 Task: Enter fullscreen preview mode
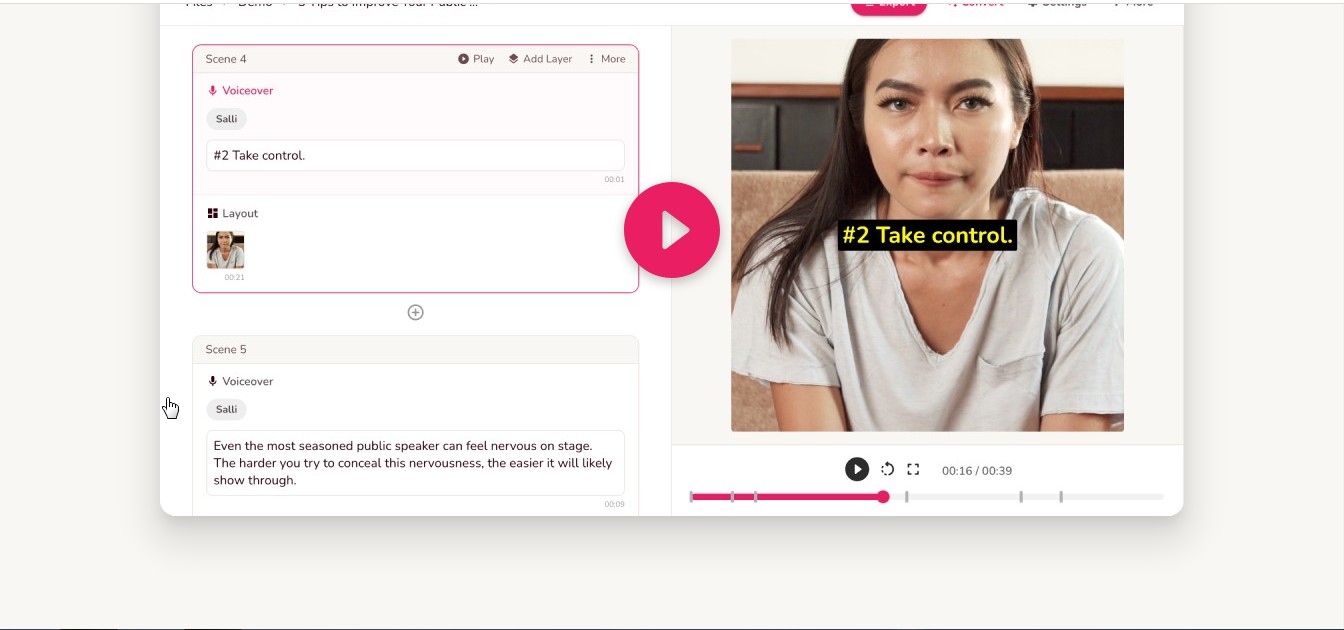913,469
